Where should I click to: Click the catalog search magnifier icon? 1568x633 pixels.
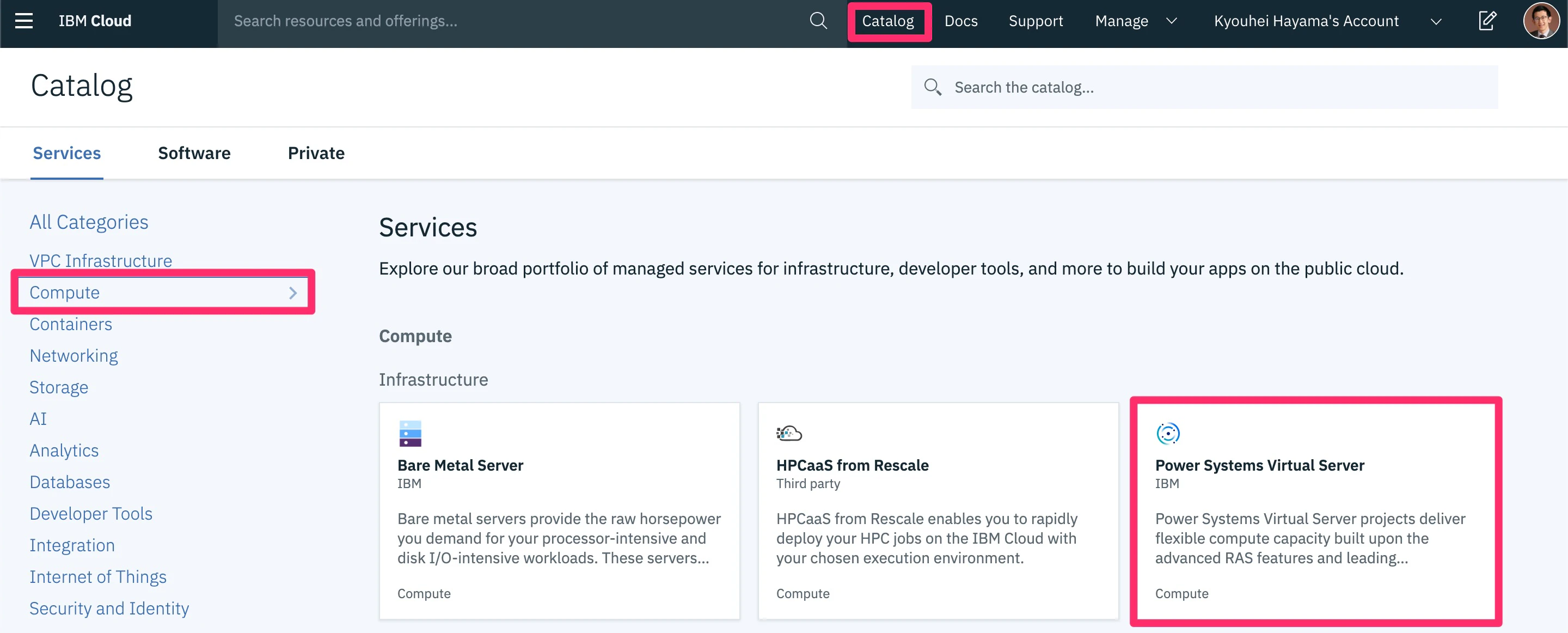click(x=933, y=87)
